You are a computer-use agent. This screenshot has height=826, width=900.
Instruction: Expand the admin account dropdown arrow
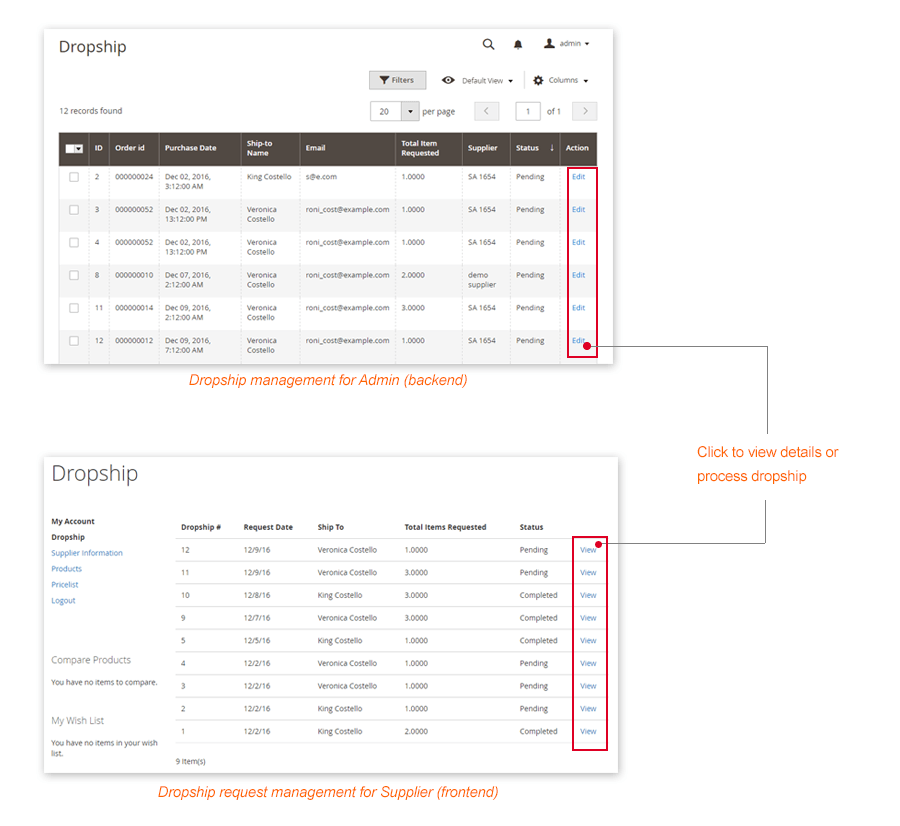[589, 43]
